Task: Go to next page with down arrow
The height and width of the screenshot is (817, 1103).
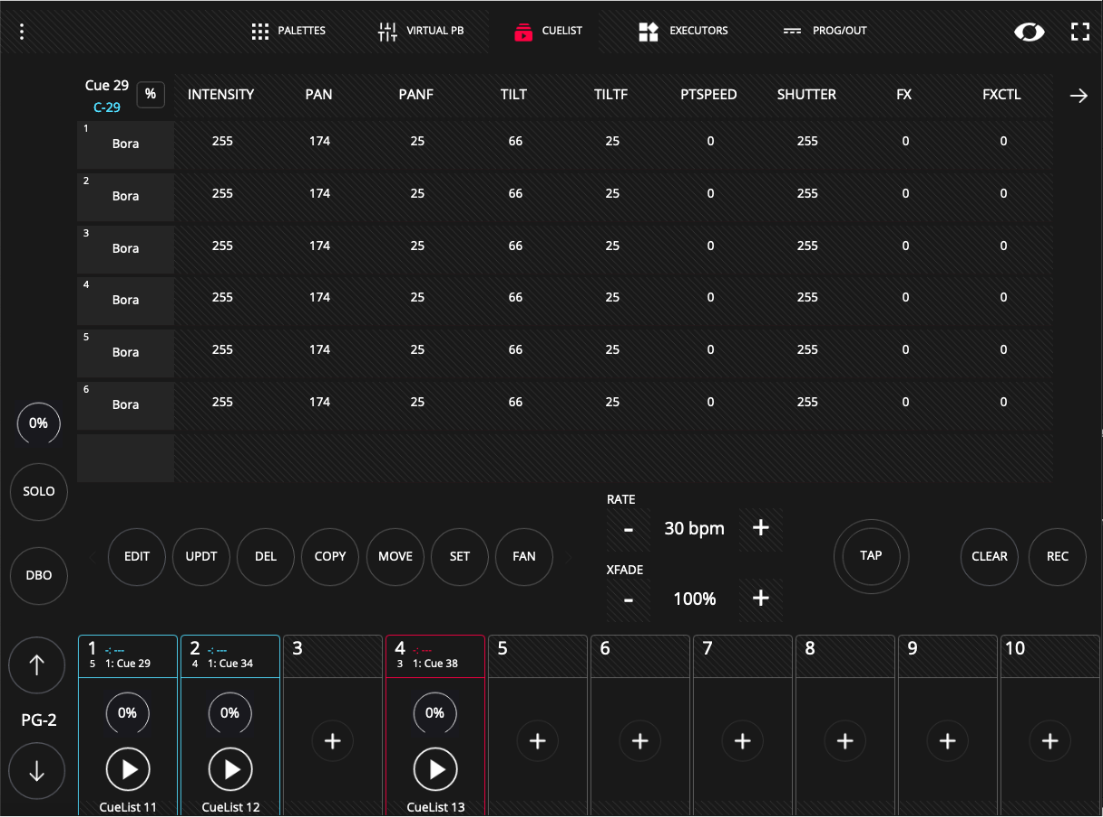Action: coord(37,771)
